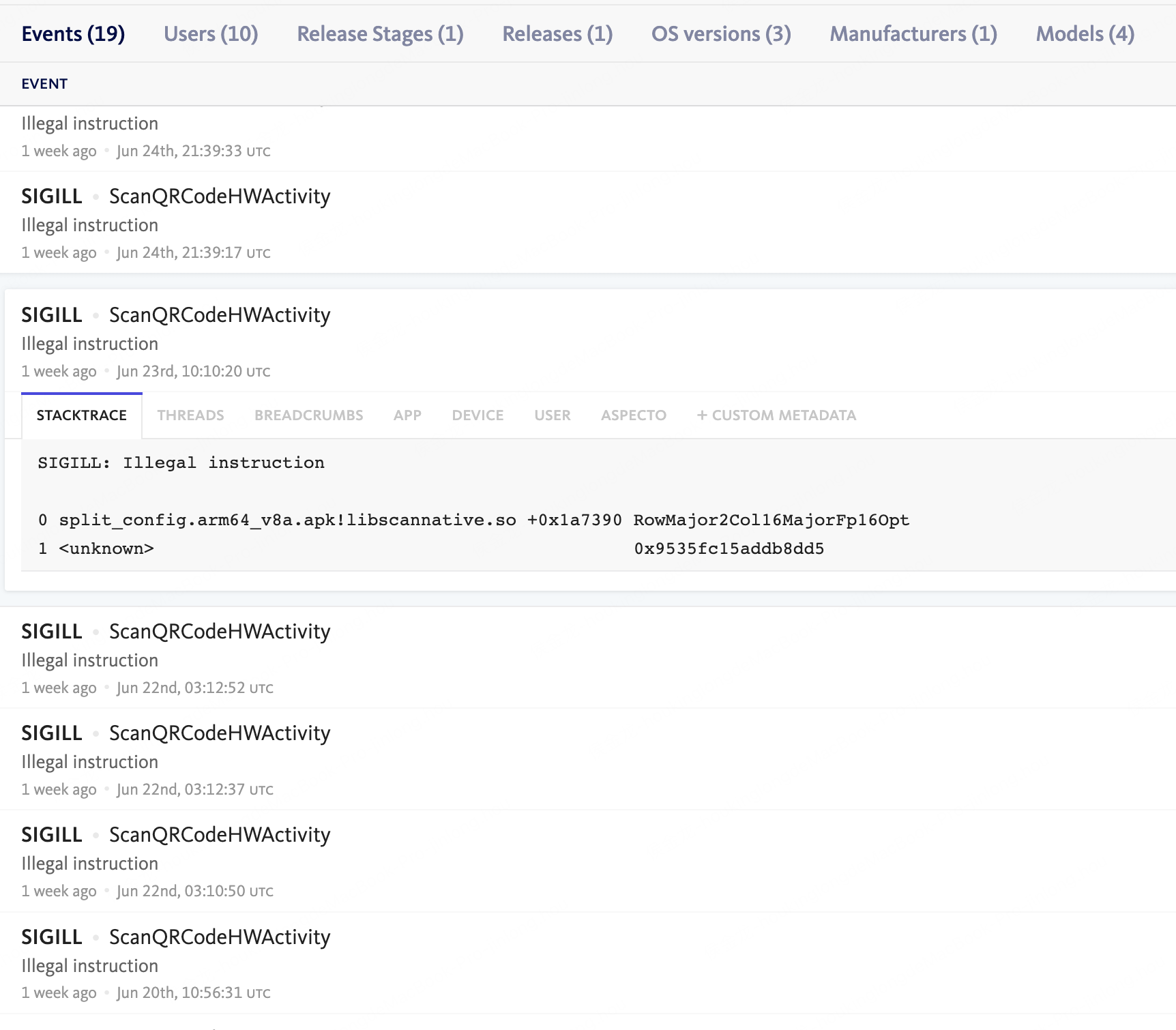The image size is (1176, 1030).
Task: Open the USER tab
Action: click(x=553, y=415)
